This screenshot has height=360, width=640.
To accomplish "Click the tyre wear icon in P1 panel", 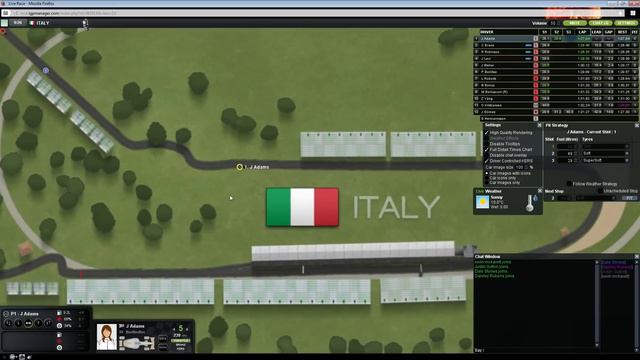I will click(59, 326).
